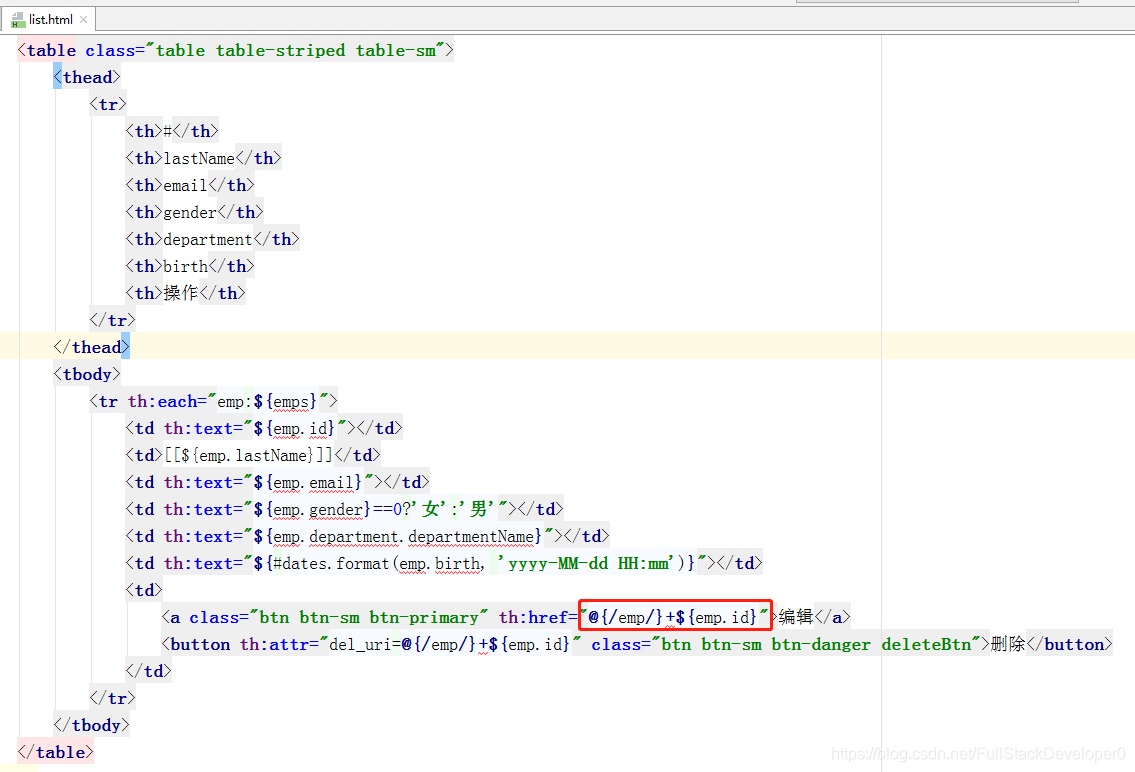1135x772 pixels.
Task: Click the emp.gender ternary expression line
Action: point(345,509)
